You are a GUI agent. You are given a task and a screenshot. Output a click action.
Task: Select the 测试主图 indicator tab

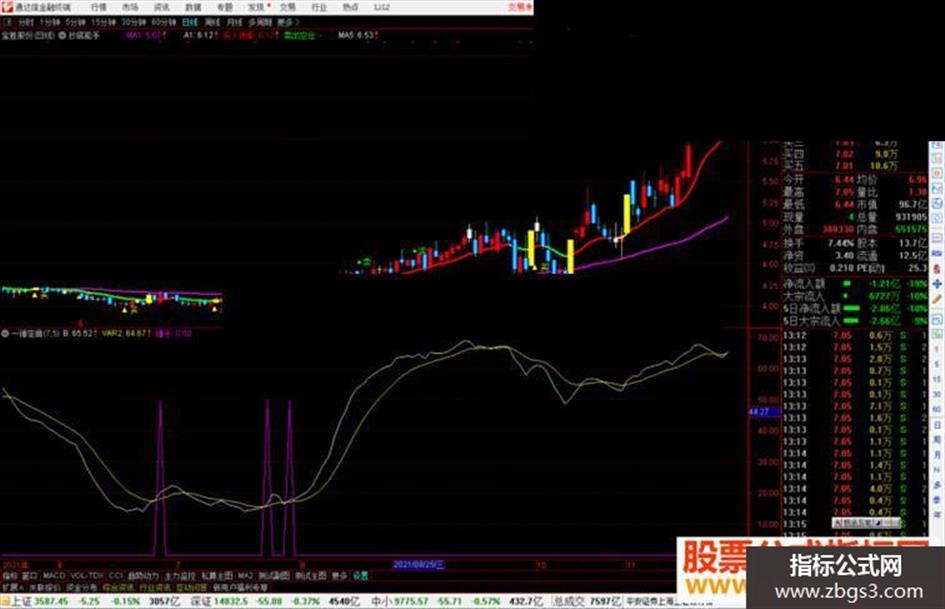coord(310,576)
